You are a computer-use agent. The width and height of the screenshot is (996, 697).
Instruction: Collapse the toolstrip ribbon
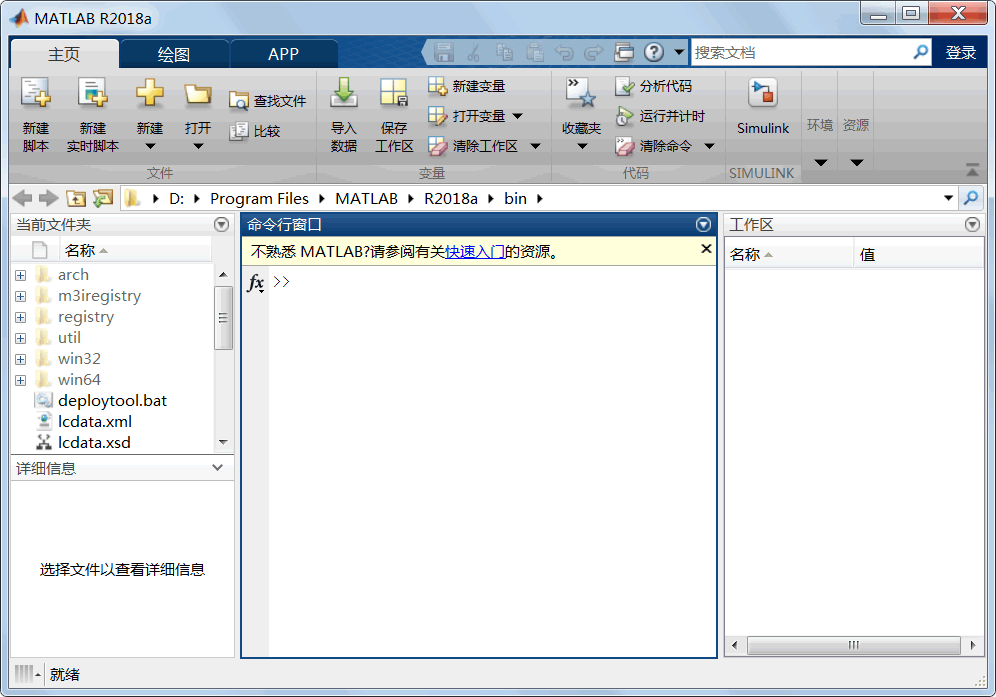[x=972, y=170]
